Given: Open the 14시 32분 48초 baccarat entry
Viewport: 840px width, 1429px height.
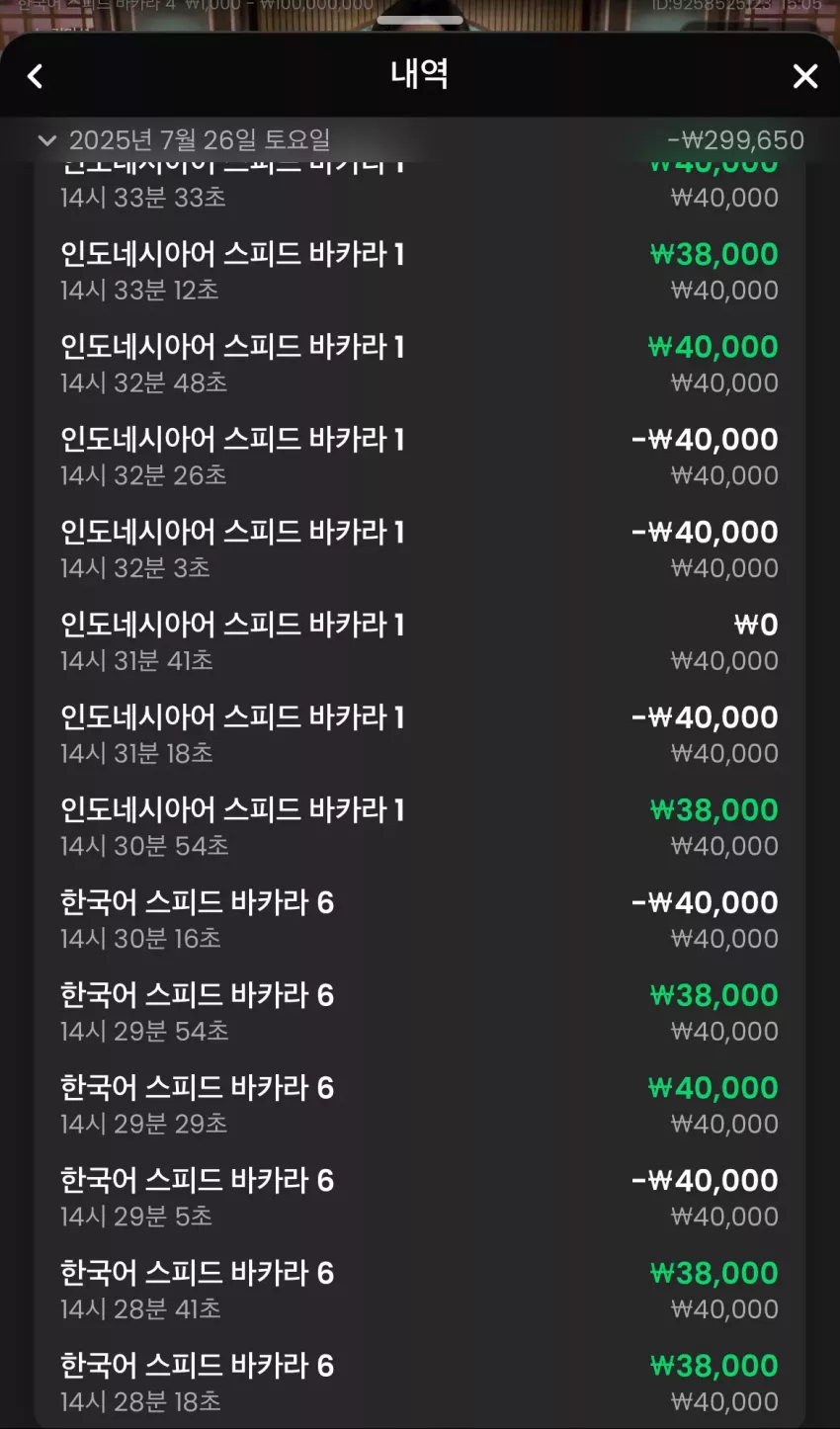Looking at the screenshot, I should pos(420,364).
